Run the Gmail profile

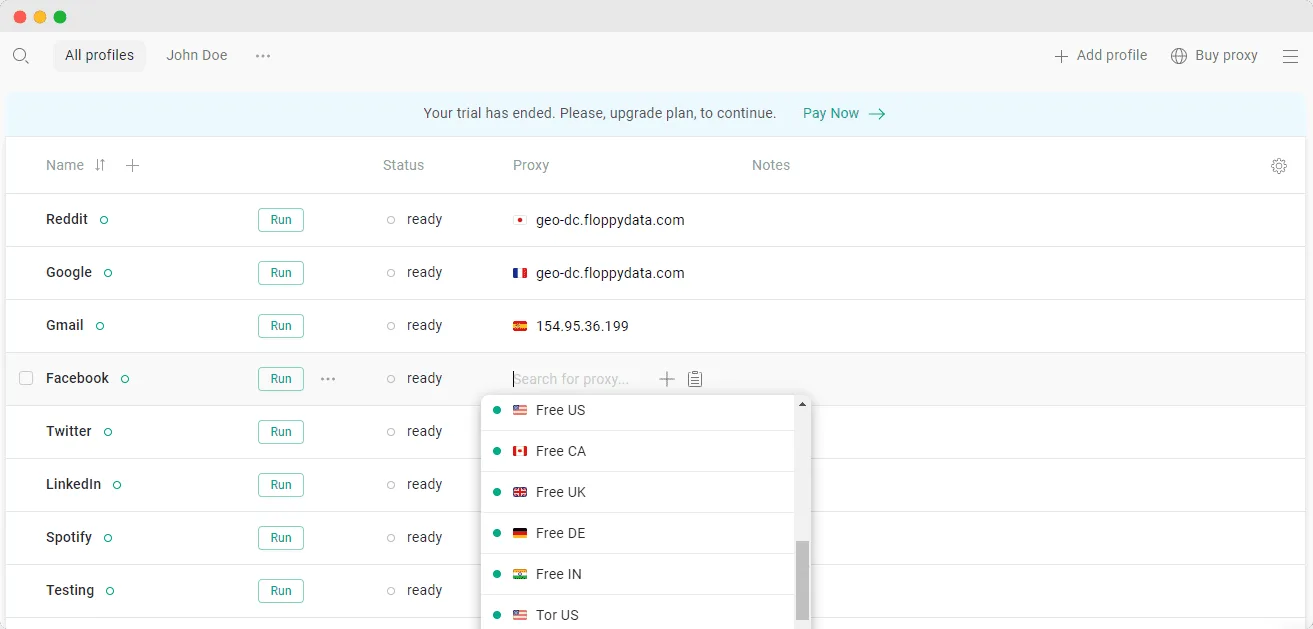(x=281, y=326)
